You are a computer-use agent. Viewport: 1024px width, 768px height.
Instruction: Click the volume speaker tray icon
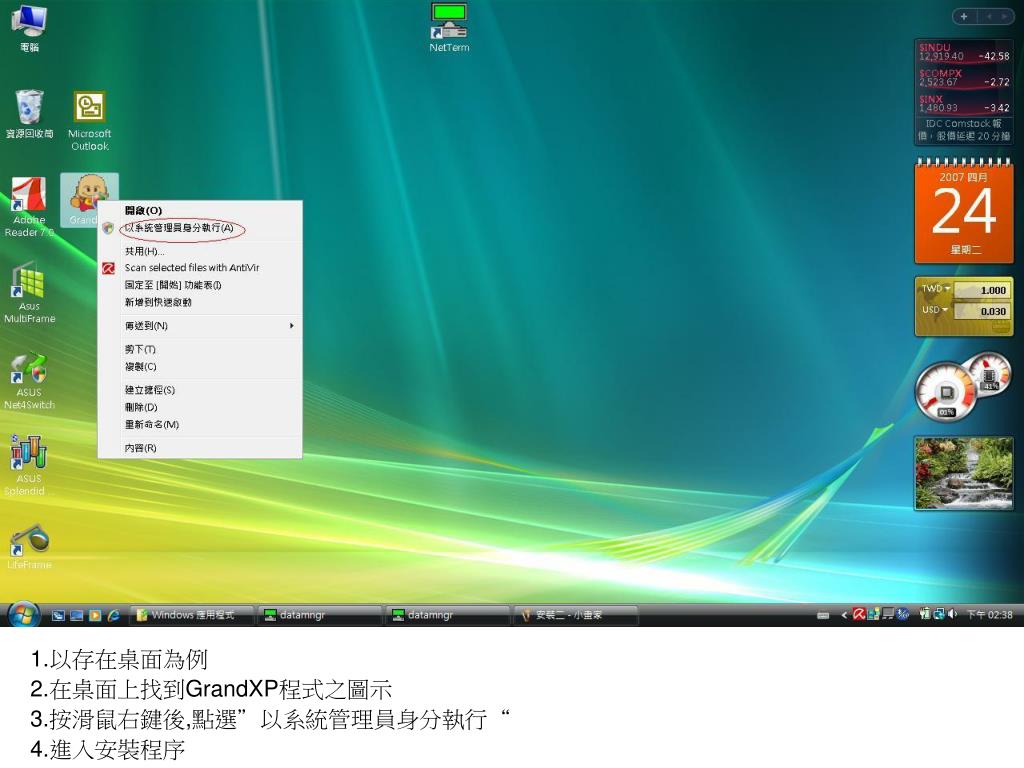point(953,614)
